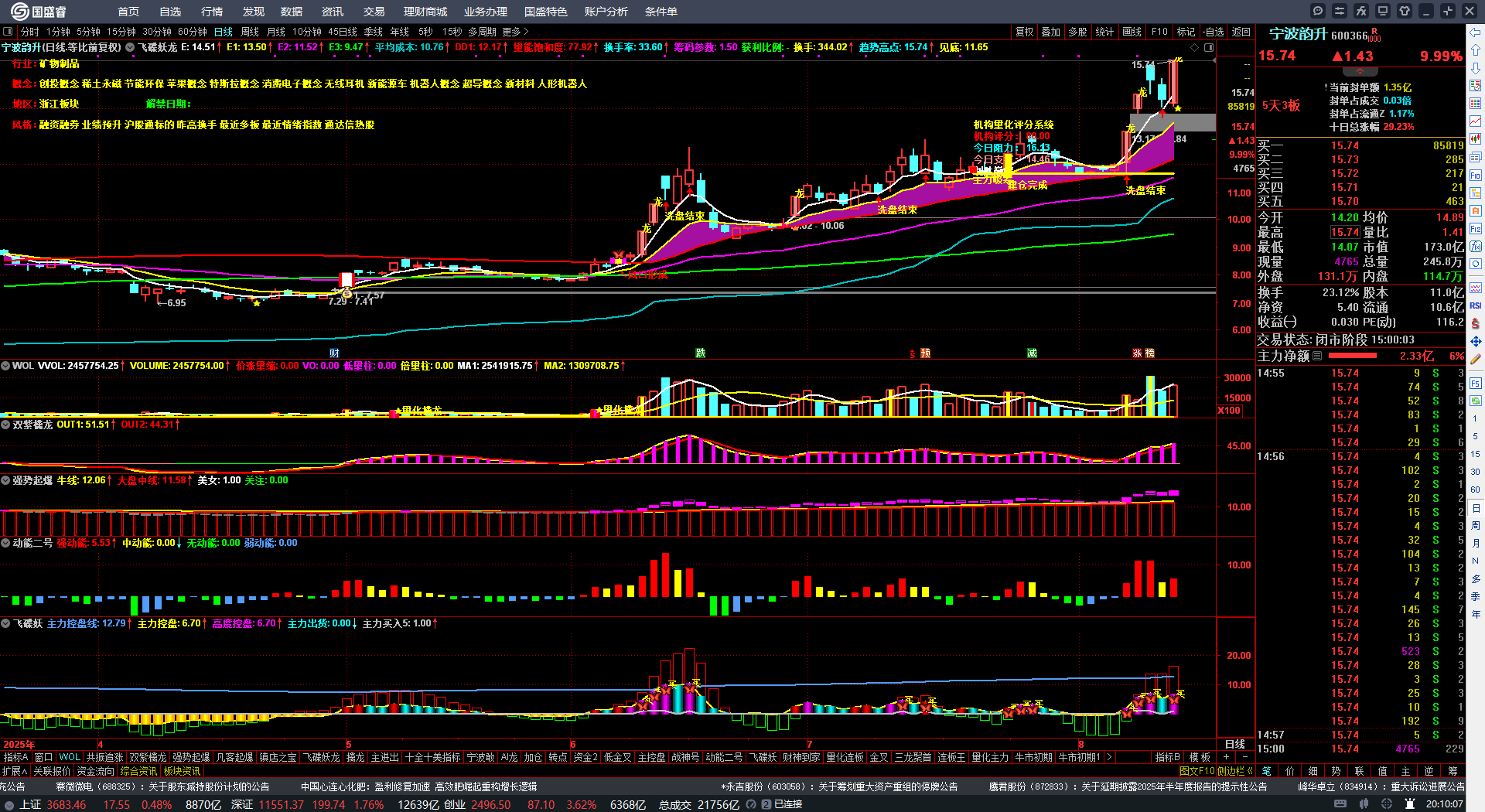
Task: Click the plus zoom button below 日线
Action: [x=1226, y=756]
